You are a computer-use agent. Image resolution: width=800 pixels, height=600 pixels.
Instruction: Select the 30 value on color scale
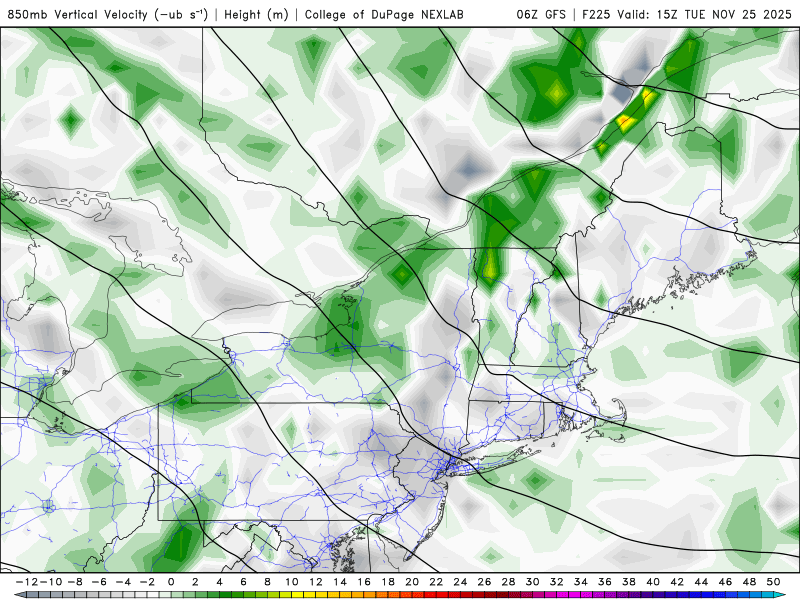[x=533, y=582]
